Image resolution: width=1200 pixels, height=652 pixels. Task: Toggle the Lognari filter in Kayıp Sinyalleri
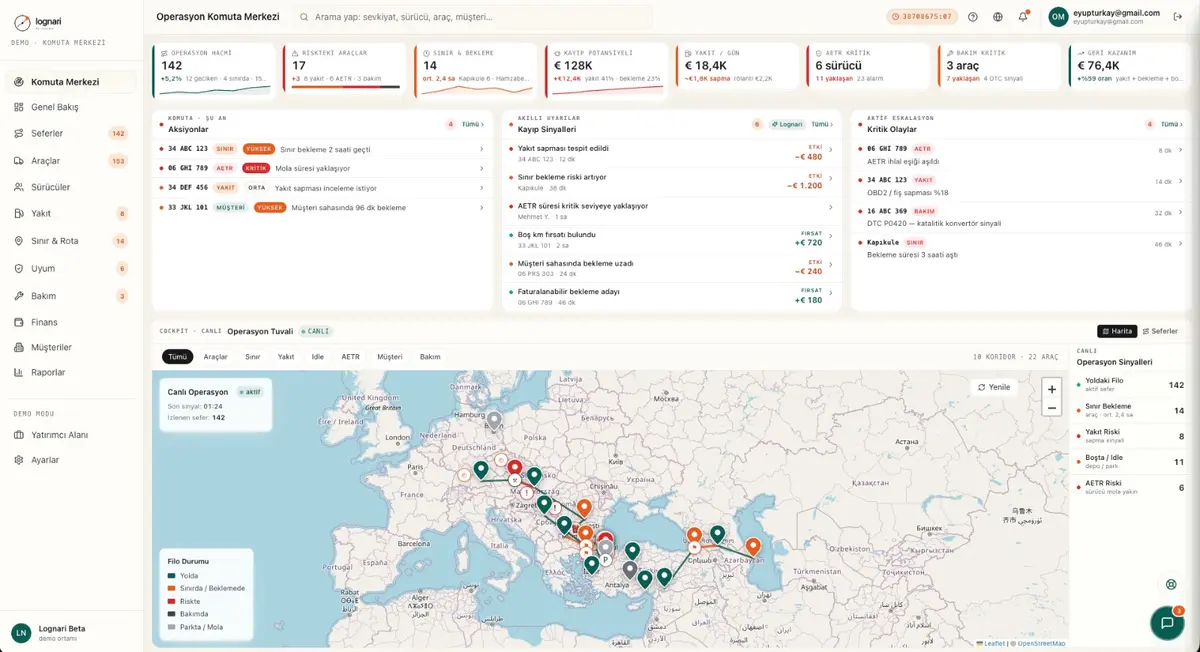pyautogui.click(x=788, y=124)
